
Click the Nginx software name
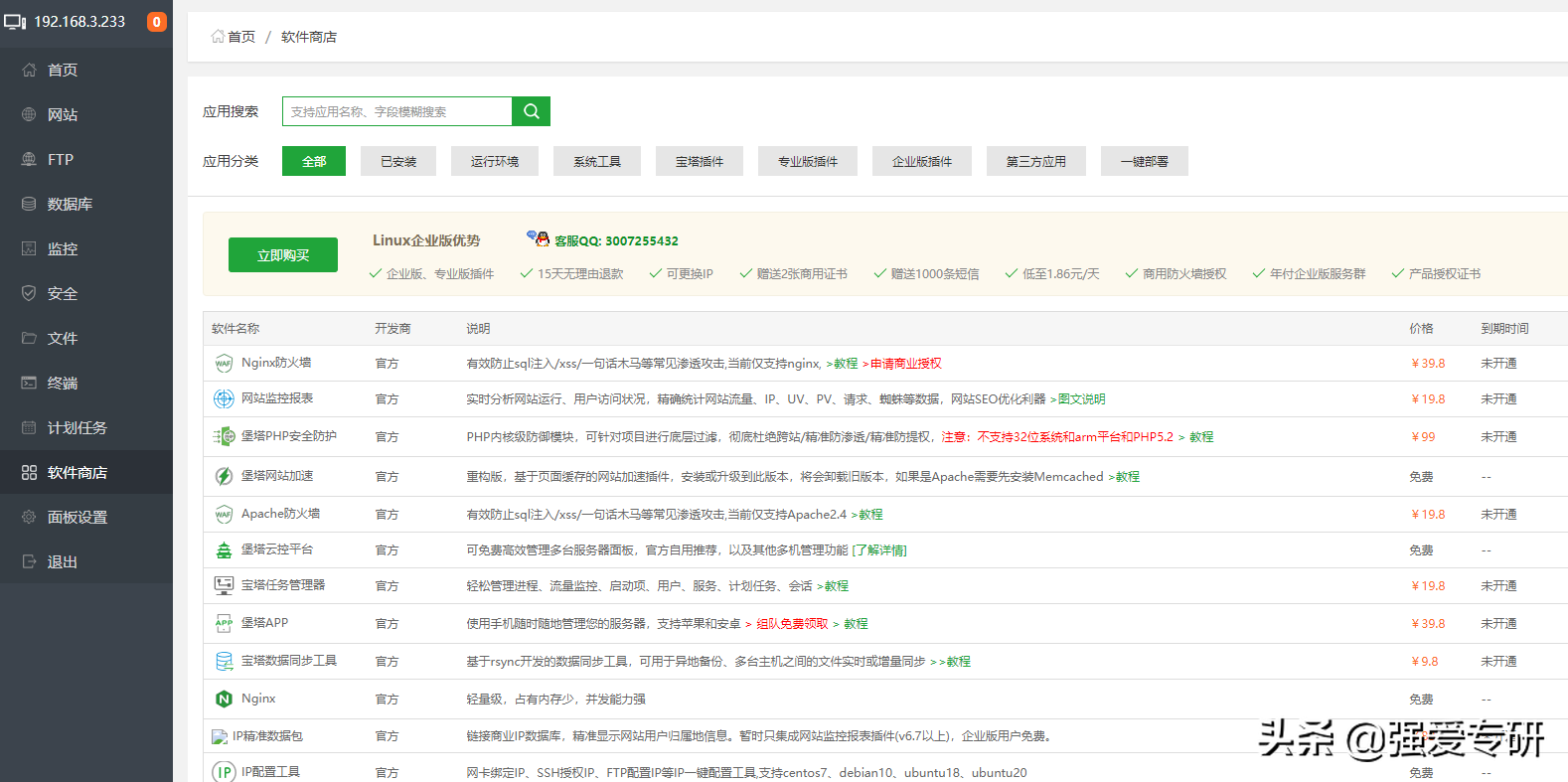coord(258,699)
